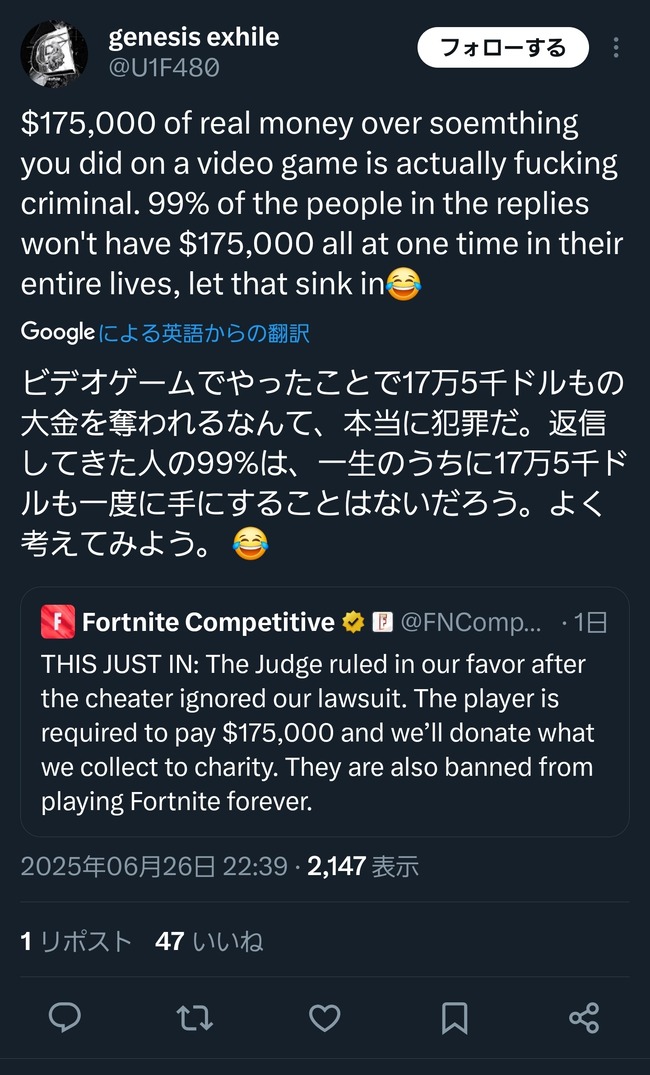
Task: Open genesis exhile's profile via username
Action: (193, 37)
